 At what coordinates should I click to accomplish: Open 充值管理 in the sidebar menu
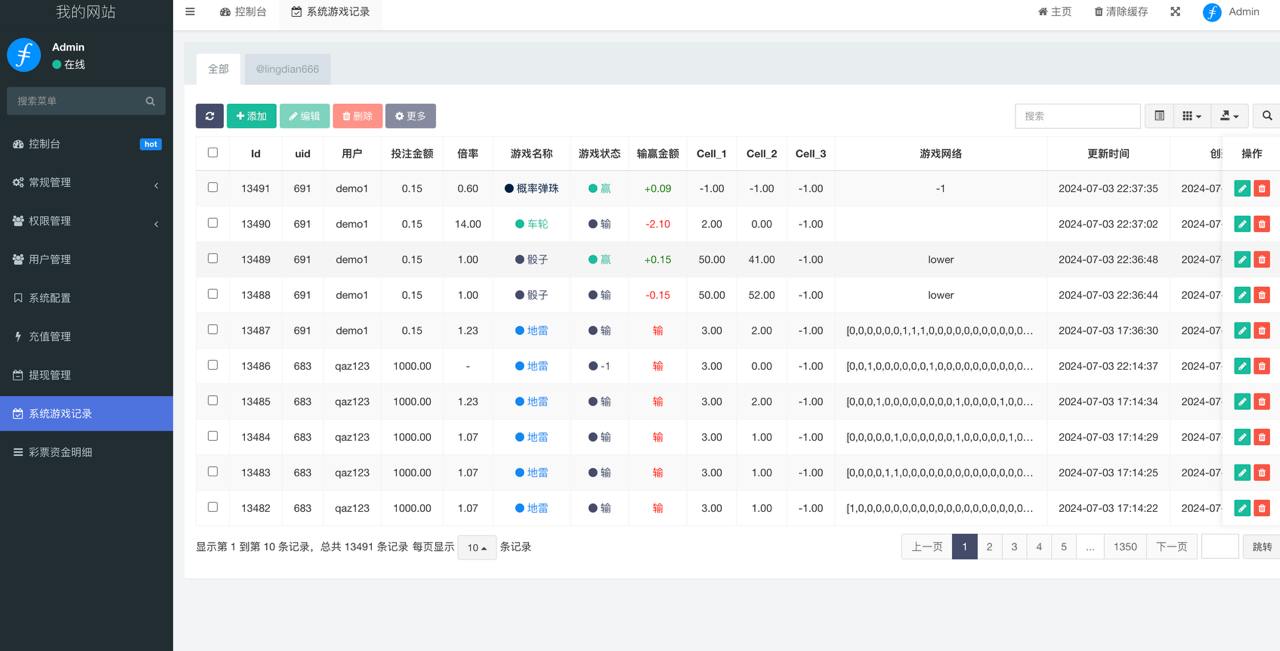click(x=50, y=336)
